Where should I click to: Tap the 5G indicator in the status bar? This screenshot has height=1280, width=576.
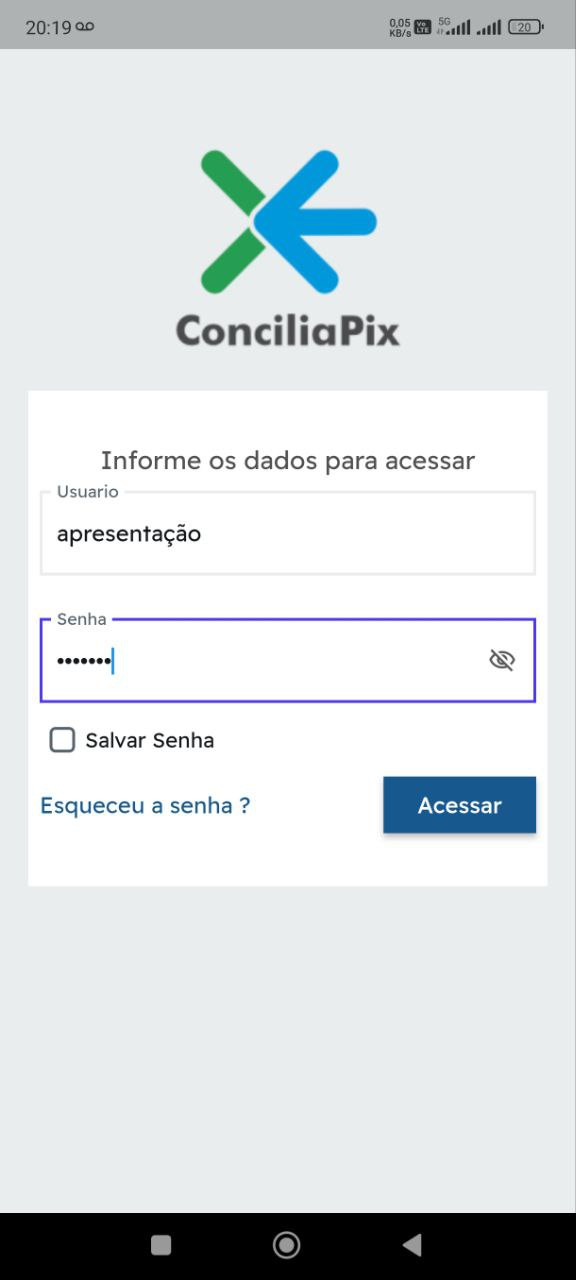(x=443, y=20)
